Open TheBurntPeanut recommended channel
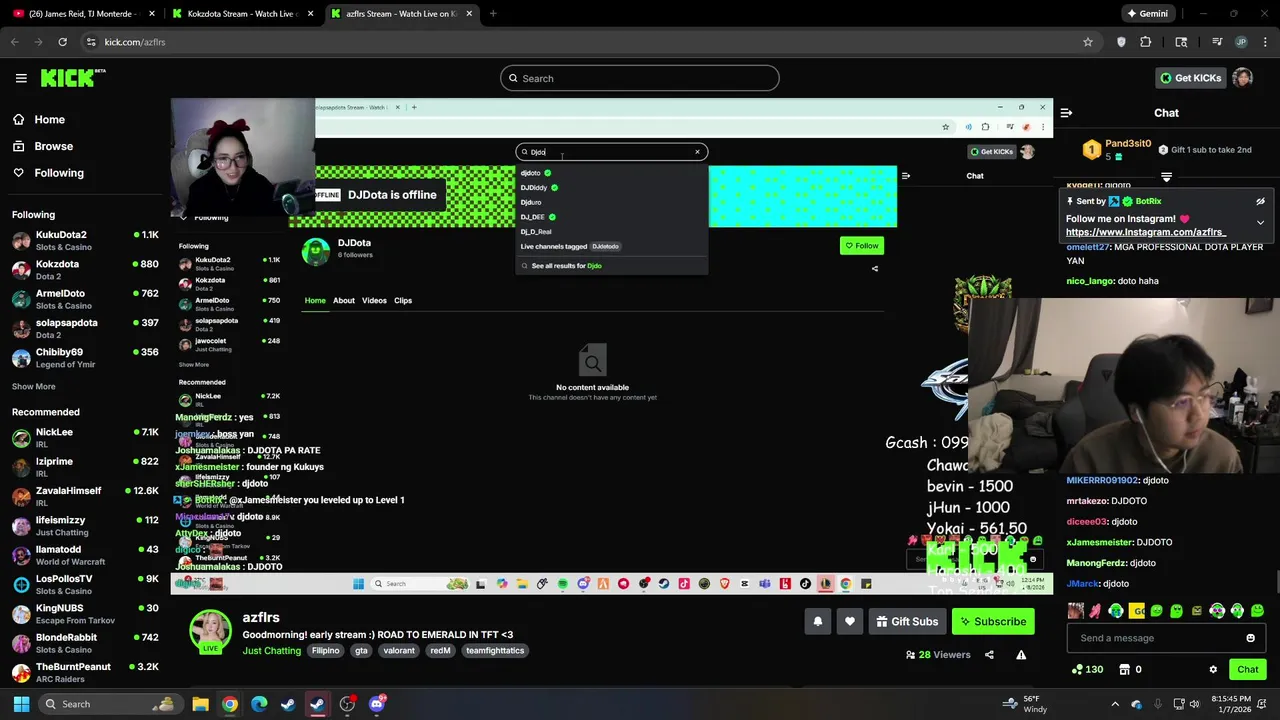Image resolution: width=1280 pixels, height=720 pixels. click(85, 673)
